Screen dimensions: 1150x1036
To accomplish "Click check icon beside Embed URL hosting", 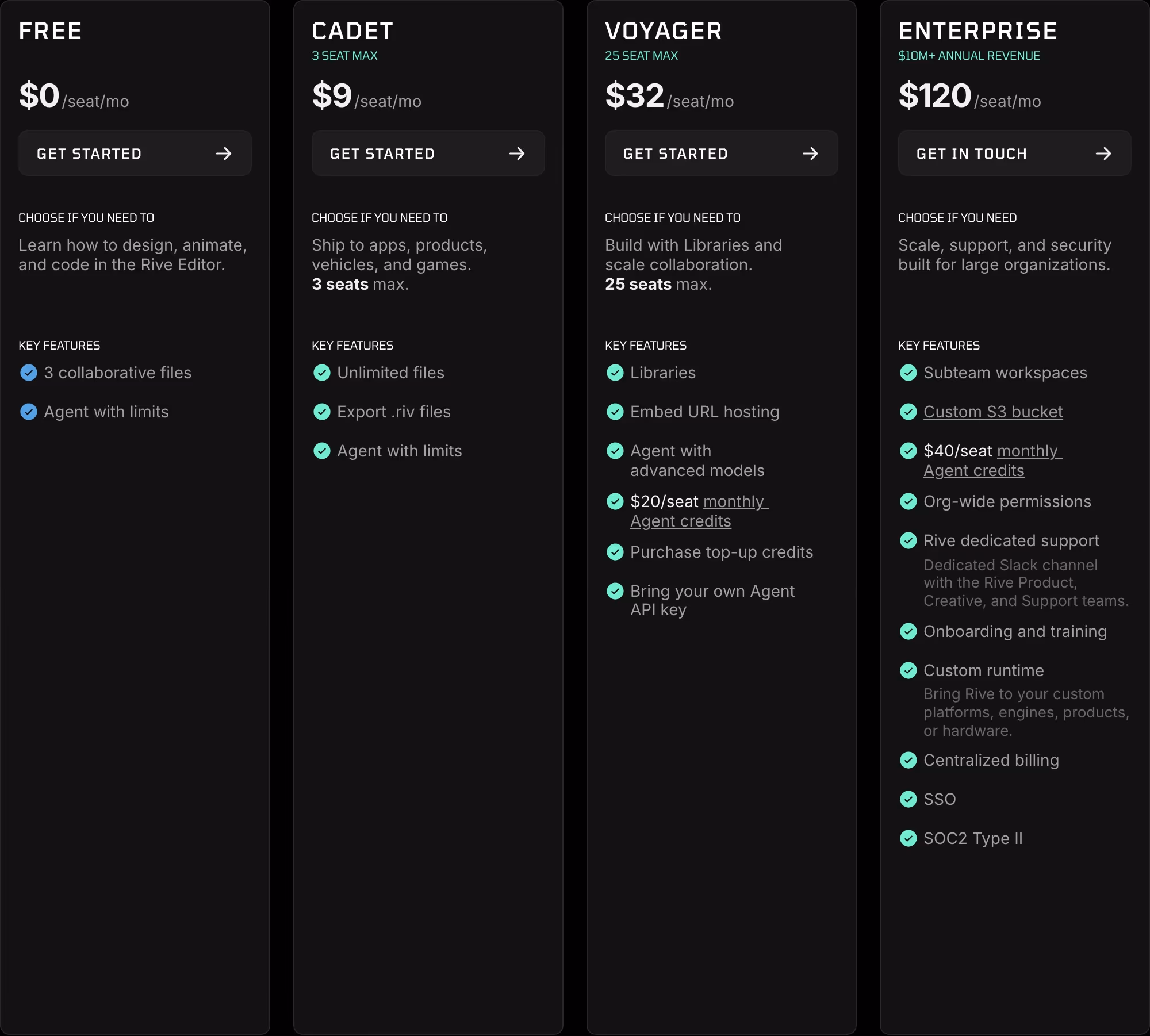I will [x=615, y=412].
